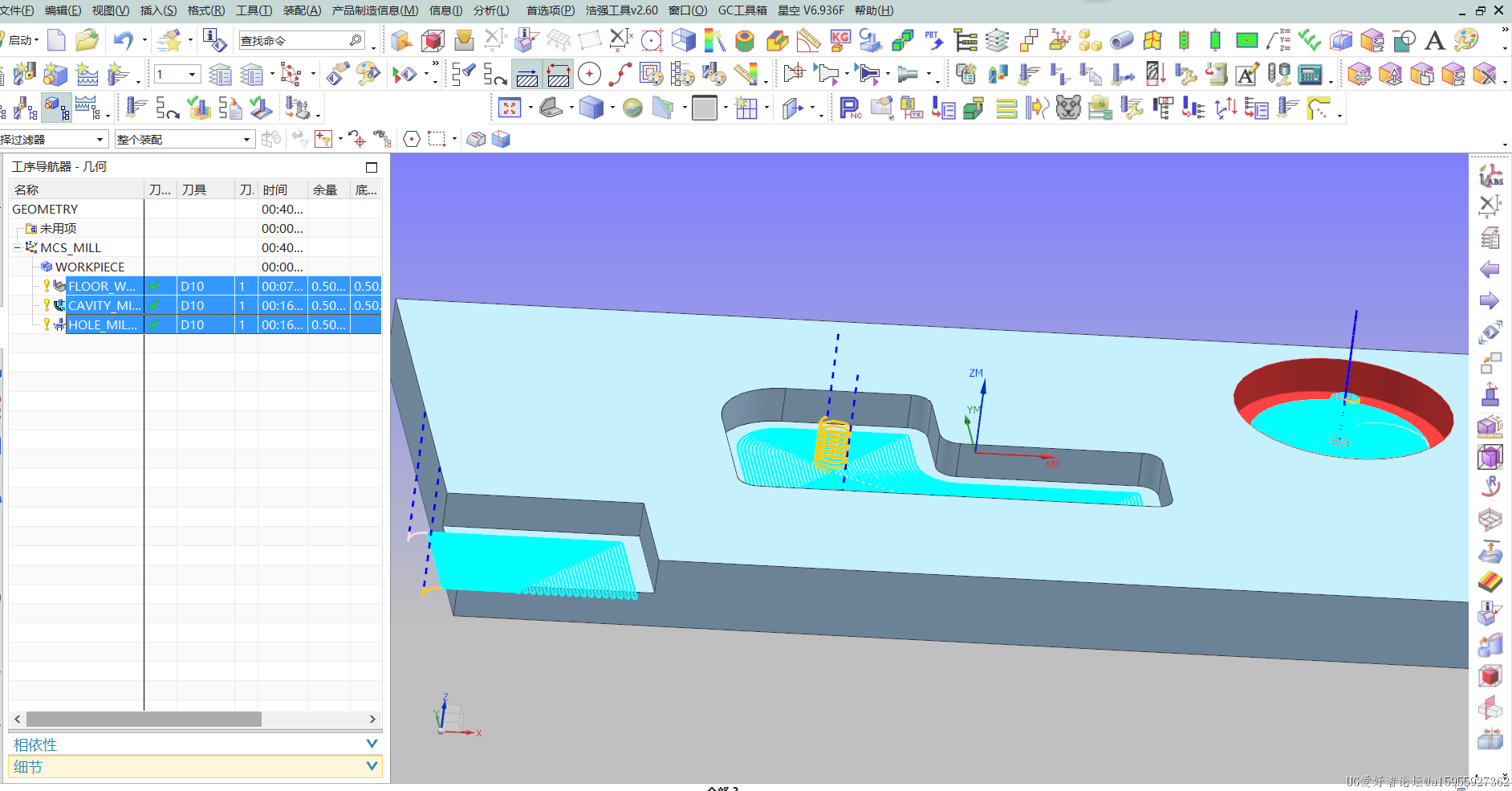Open the 插入(S) menu

158,10
